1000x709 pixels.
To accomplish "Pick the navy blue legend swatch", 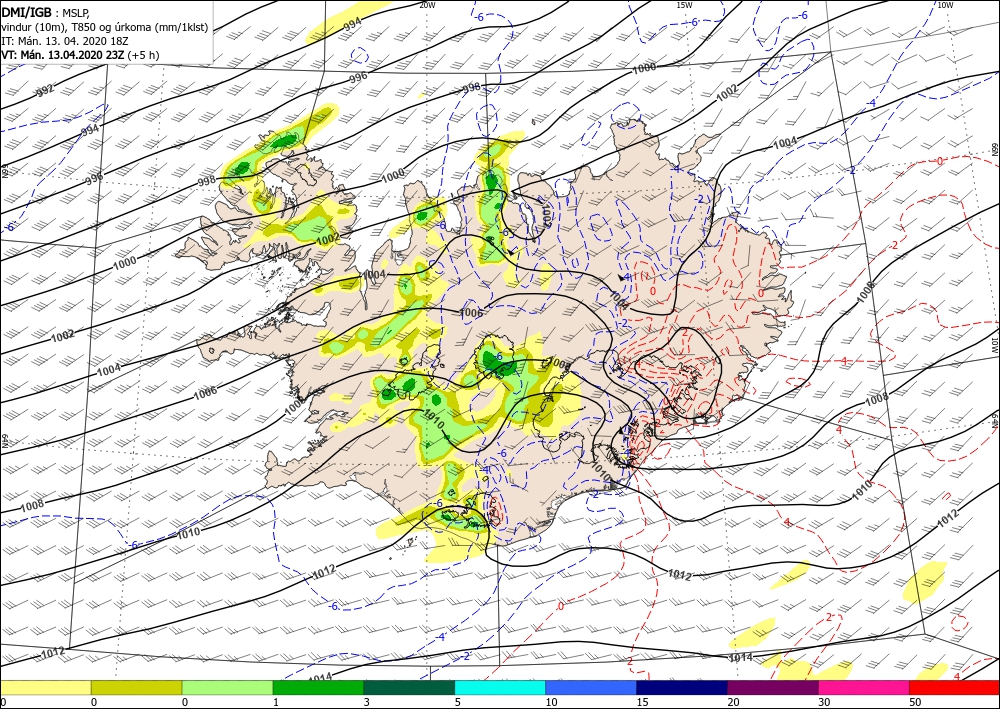I will [x=682, y=687].
